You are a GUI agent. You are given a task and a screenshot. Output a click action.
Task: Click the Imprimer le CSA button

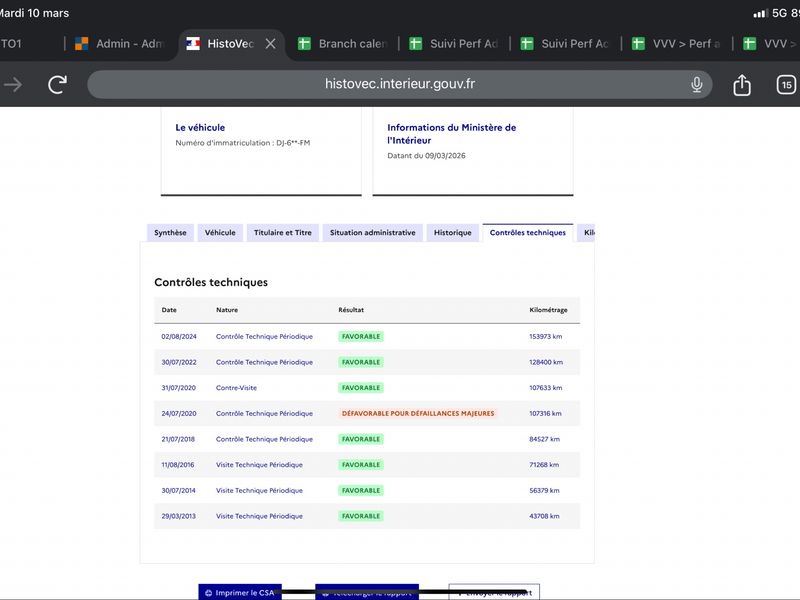pyautogui.click(x=240, y=592)
